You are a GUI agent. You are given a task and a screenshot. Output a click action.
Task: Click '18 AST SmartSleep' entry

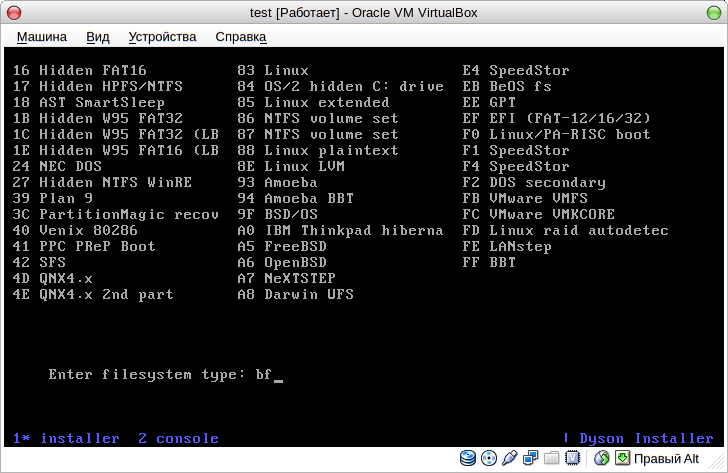[x=88, y=102]
